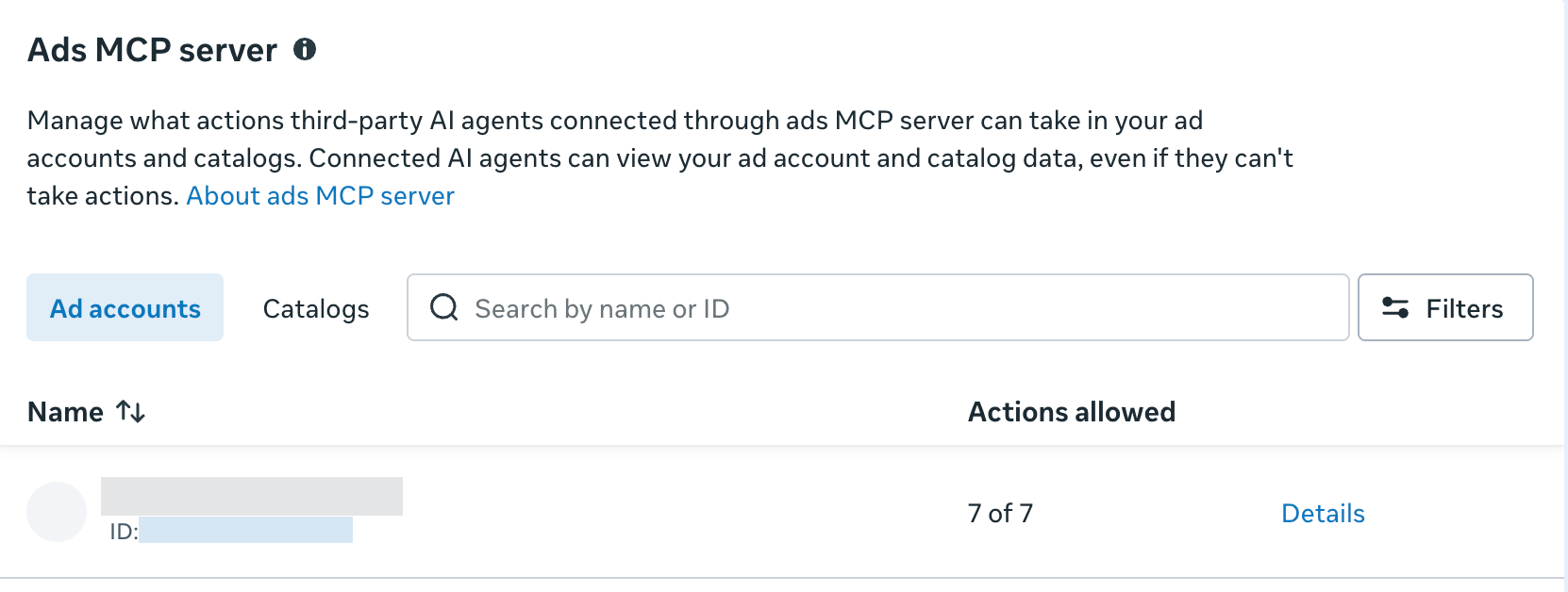Screen dimensions: 1568x592
Task: Click the blurred account ID value
Action: [x=245, y=530]
